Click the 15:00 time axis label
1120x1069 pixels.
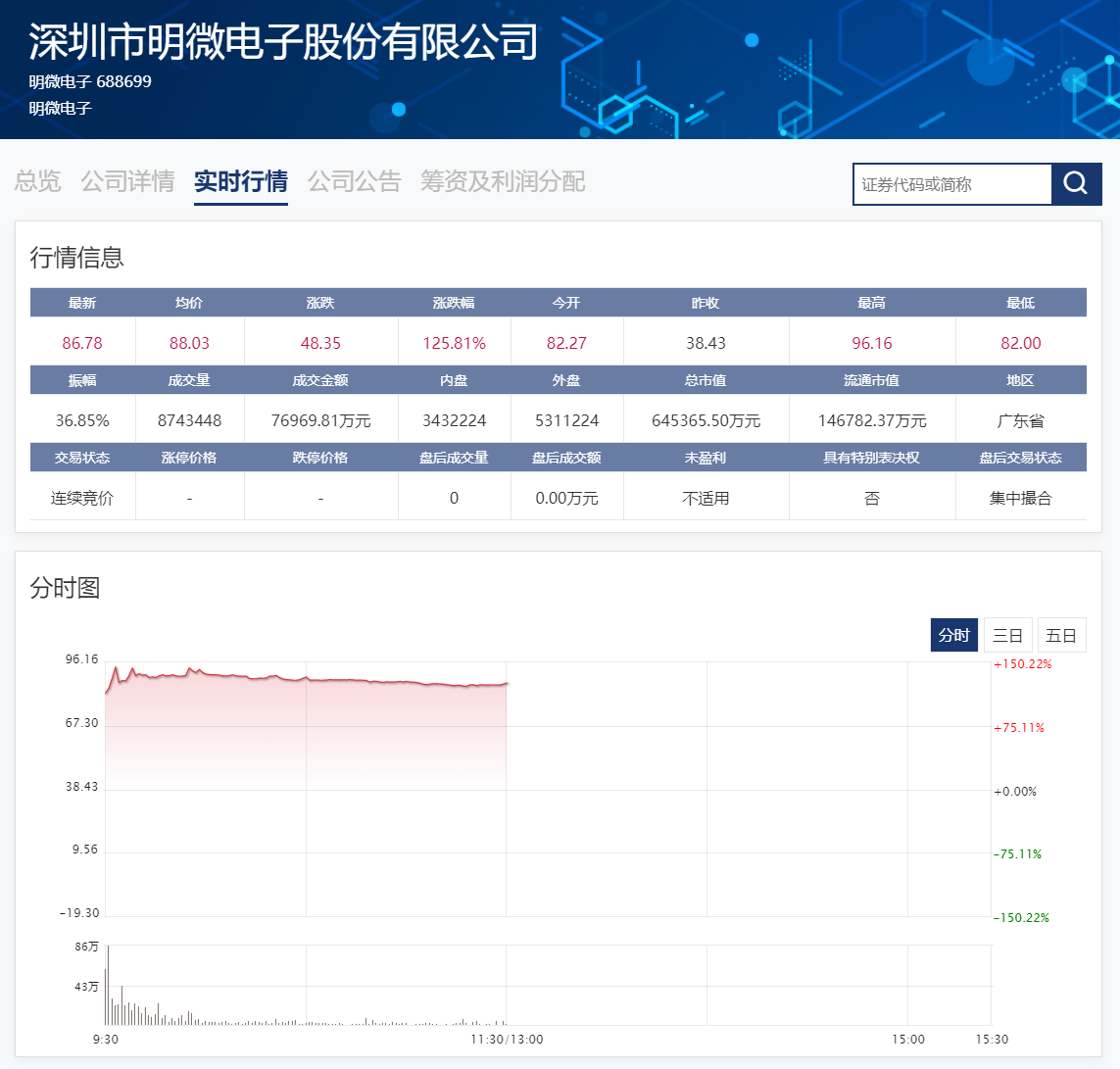click(908, 1039)
